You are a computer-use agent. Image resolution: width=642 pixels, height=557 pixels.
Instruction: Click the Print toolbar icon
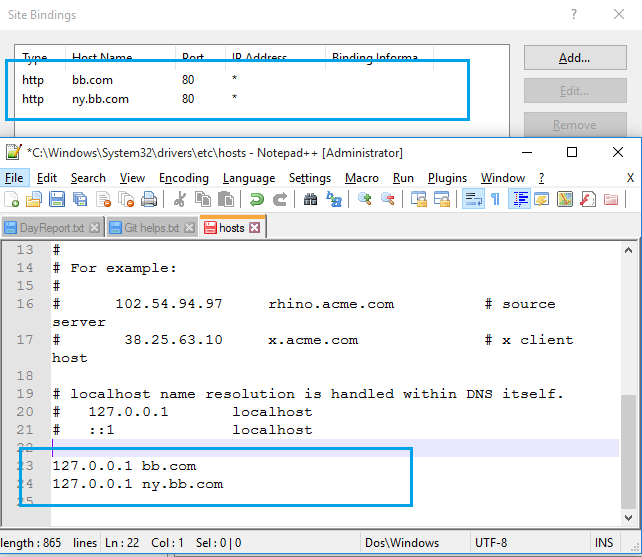[x=149, y=199]
